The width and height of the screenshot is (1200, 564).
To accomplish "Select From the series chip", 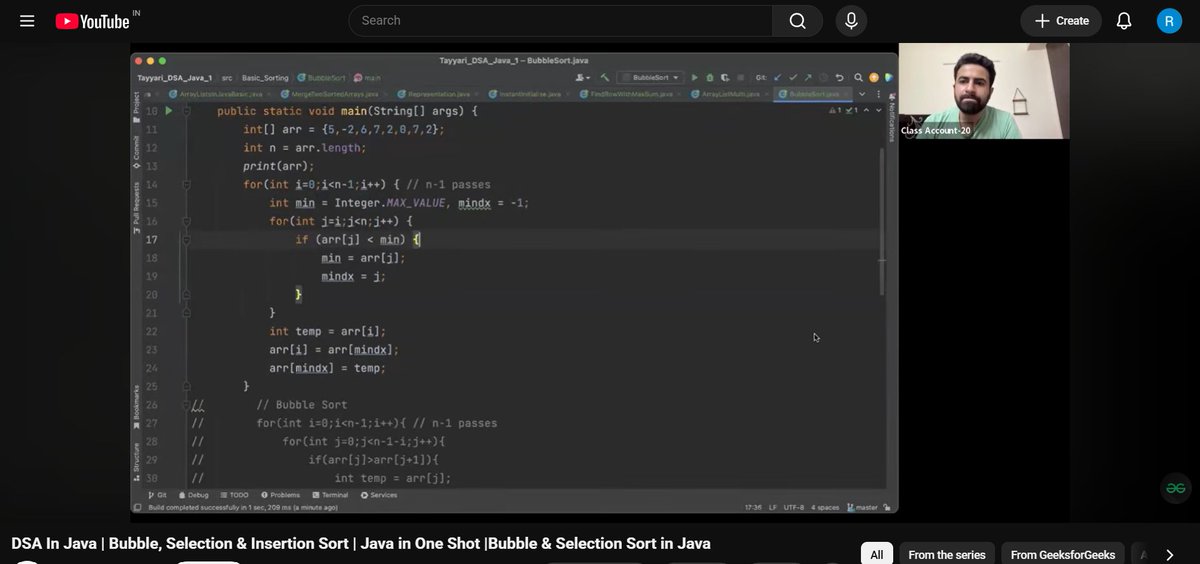I will pyautogui.click(x=947, y=554).
